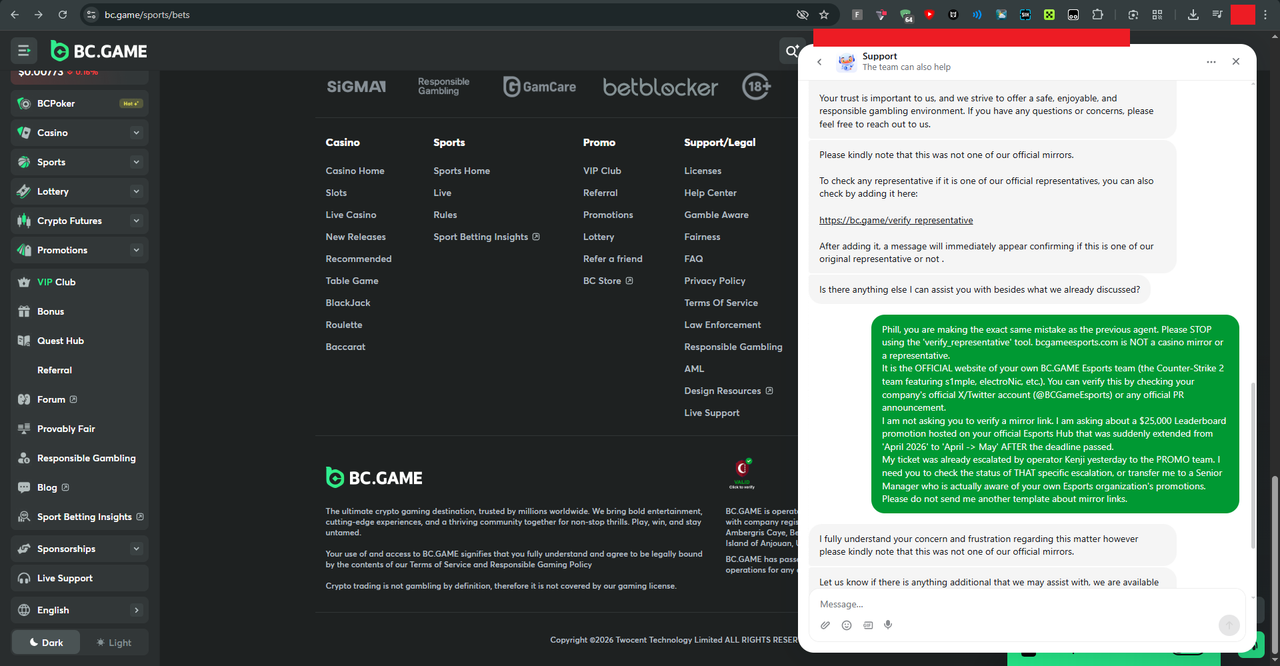Open the GIF picker in chat input
Screen dimensions: 1280x666
tap(867, 625)
